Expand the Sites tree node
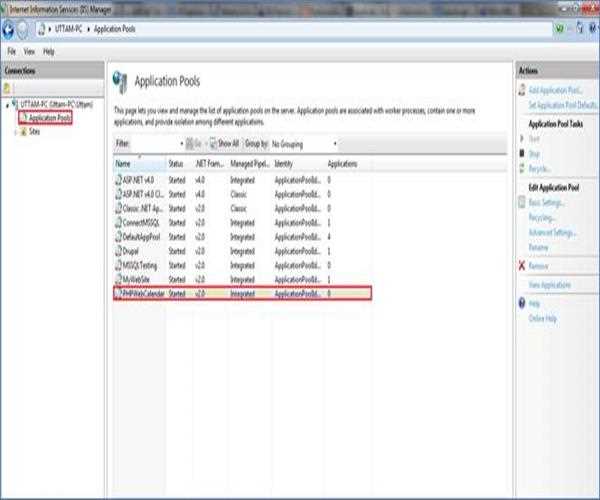This screenshot has height=500, width=600. point(16,131)
